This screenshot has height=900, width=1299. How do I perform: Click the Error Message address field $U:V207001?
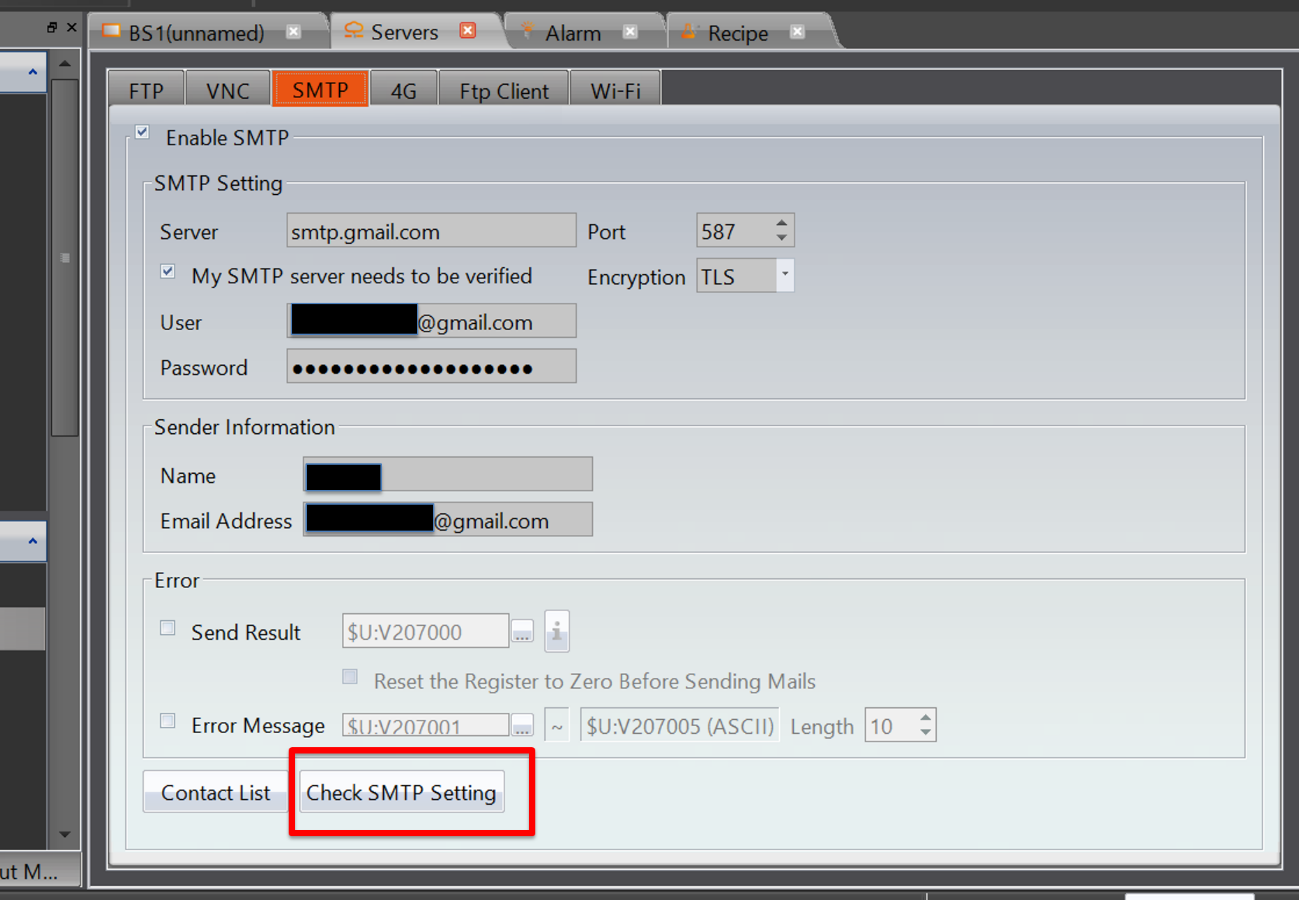[x=425, y=726]
